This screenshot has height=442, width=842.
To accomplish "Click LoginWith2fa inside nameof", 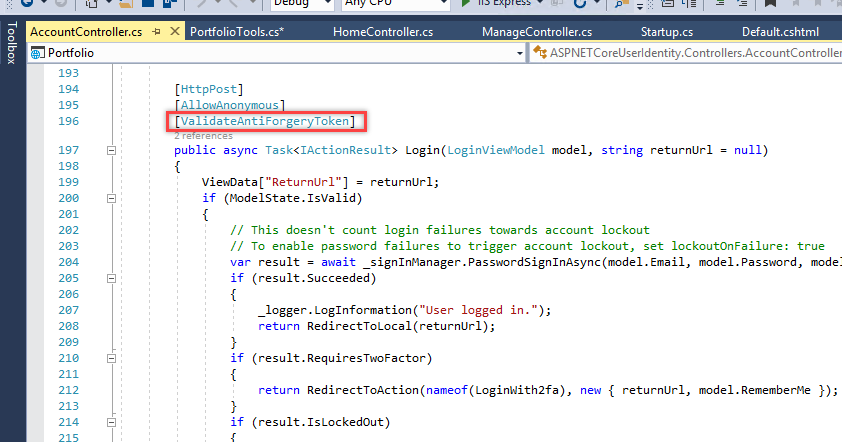I will 517,390.
